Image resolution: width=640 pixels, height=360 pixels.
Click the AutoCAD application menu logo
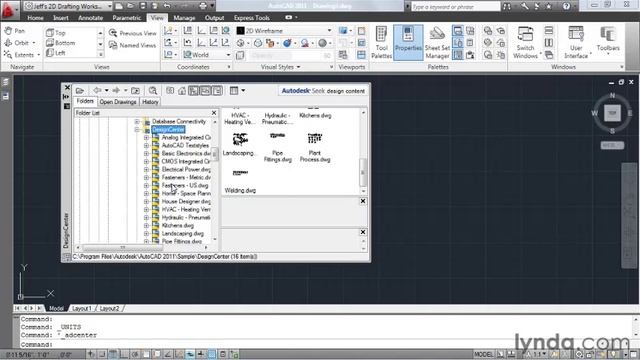coord(8,10)
